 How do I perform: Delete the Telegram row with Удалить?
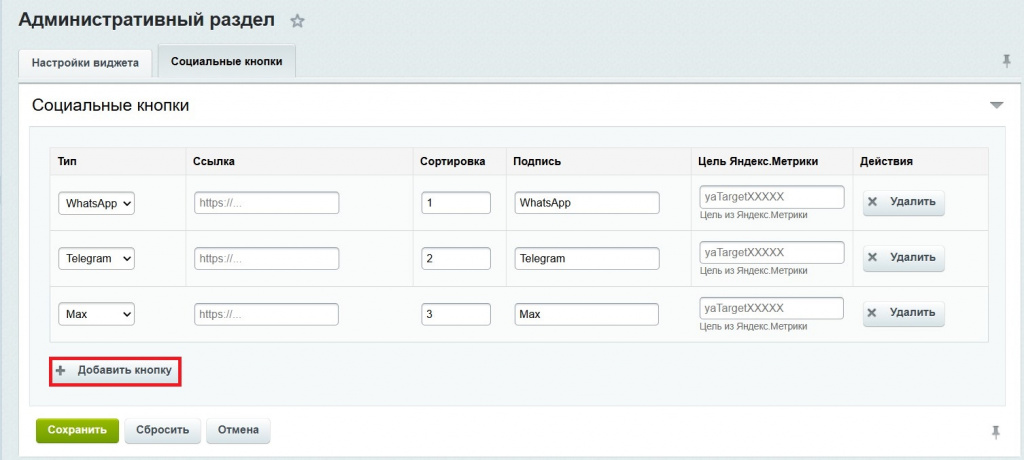pyautogui.click(x=903, y=258)
